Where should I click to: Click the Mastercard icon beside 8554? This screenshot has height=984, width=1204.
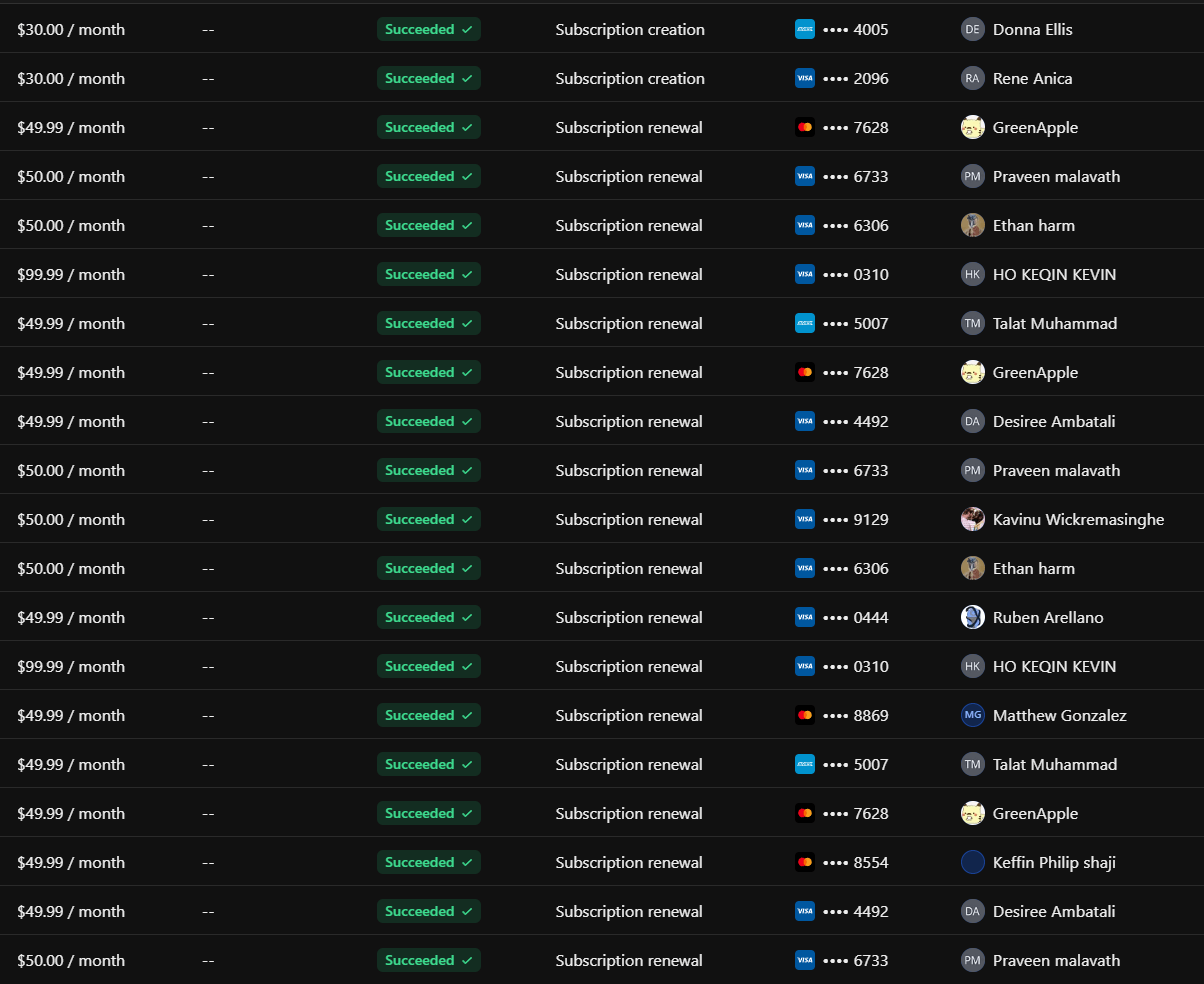(x=805, y=863)
